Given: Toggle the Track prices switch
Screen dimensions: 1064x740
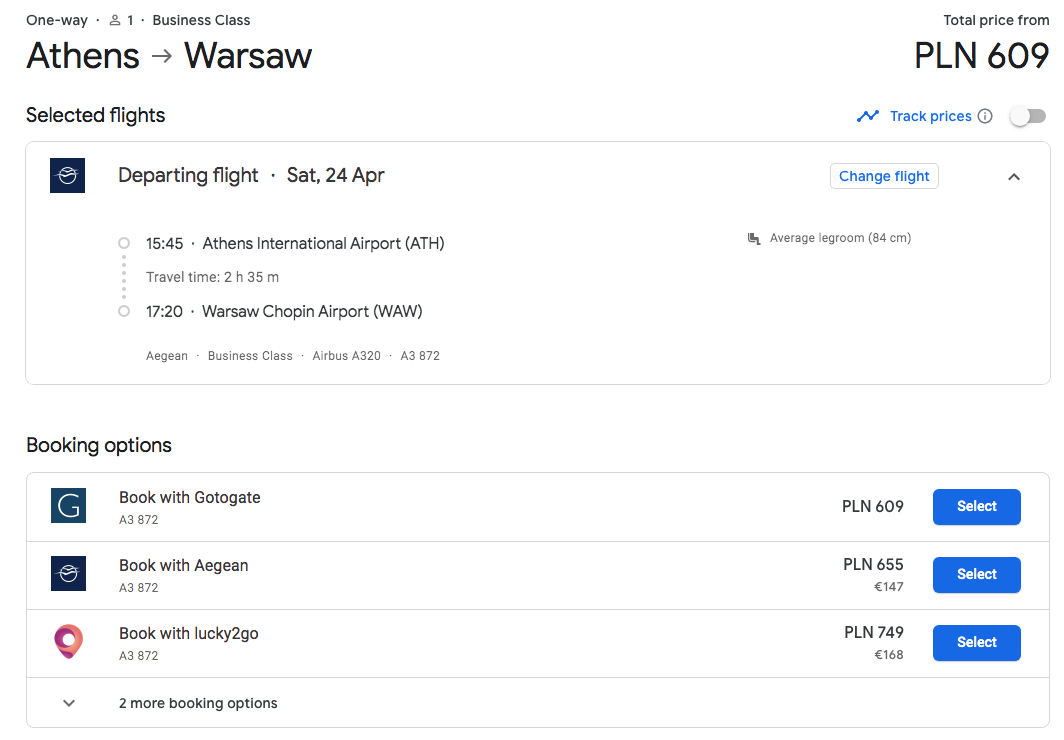Looking at the screenshot, I should click(x=1028, y=116).
